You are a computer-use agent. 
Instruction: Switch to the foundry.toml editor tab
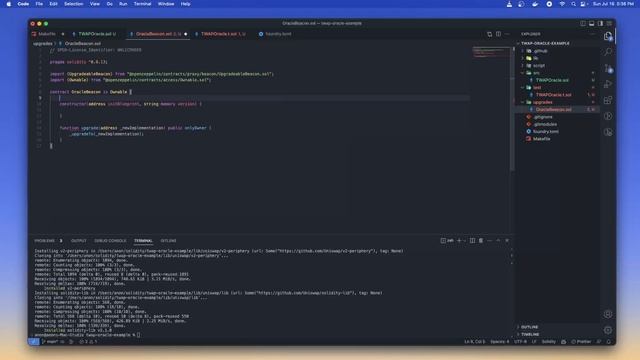click(x=275, y=34)
